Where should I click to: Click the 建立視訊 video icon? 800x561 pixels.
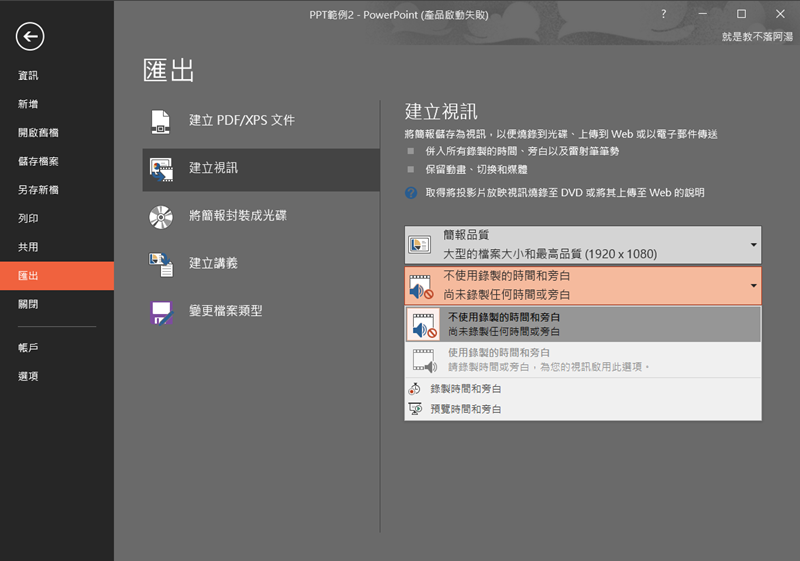pos(161,169)
